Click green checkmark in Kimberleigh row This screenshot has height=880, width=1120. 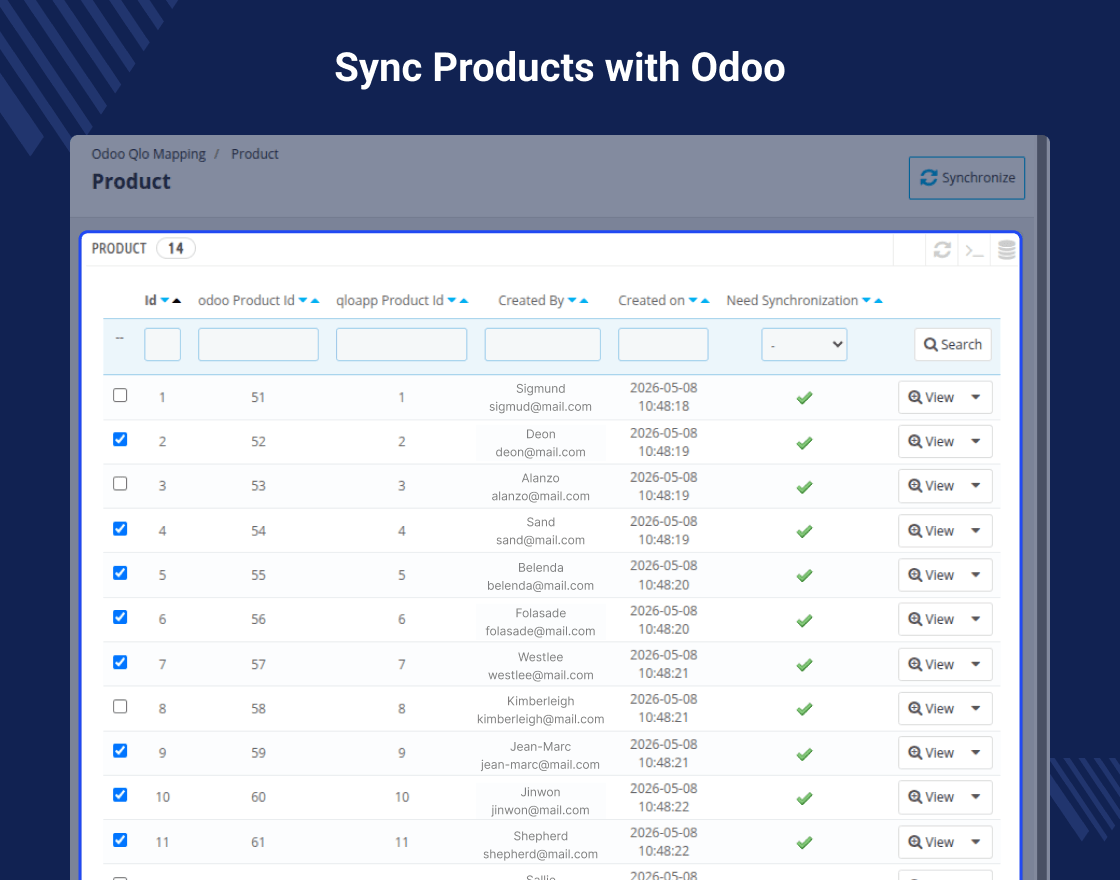(804, 709)
